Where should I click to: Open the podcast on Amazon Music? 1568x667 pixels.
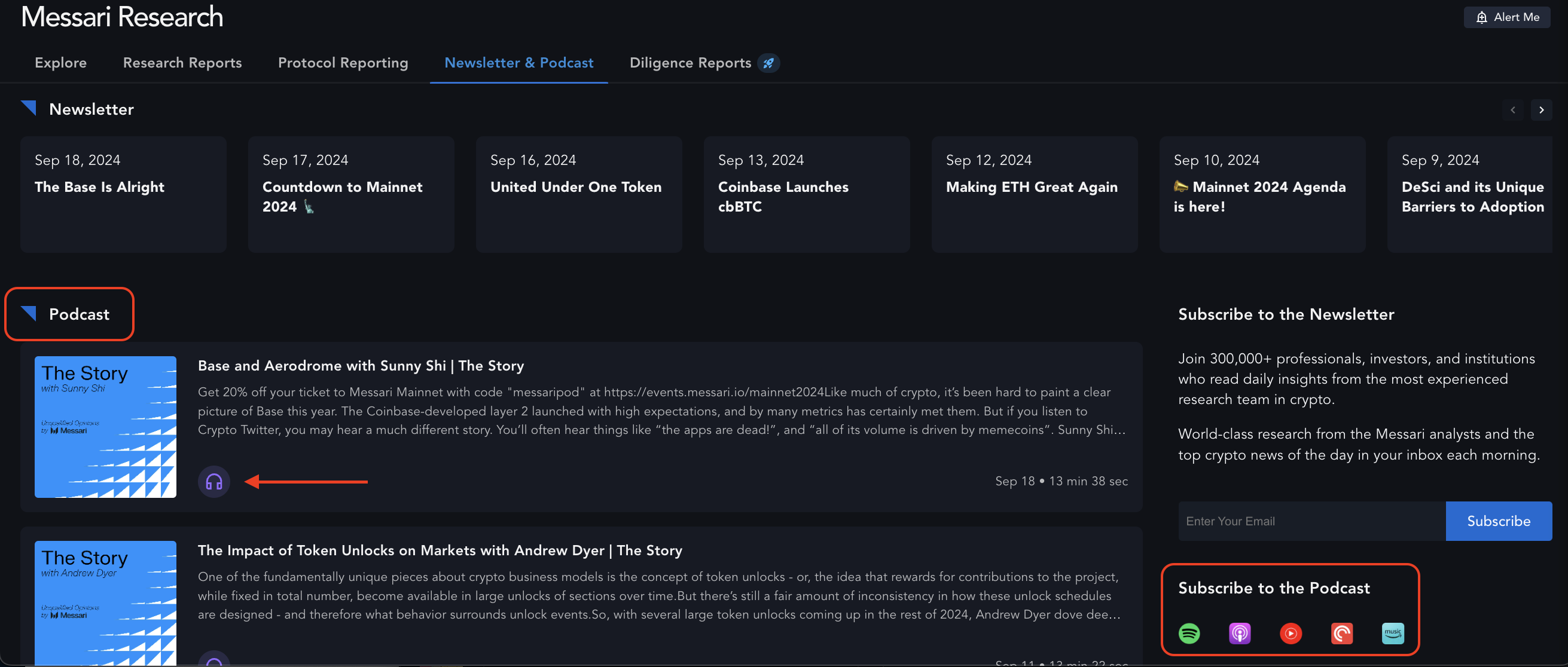1393,634
